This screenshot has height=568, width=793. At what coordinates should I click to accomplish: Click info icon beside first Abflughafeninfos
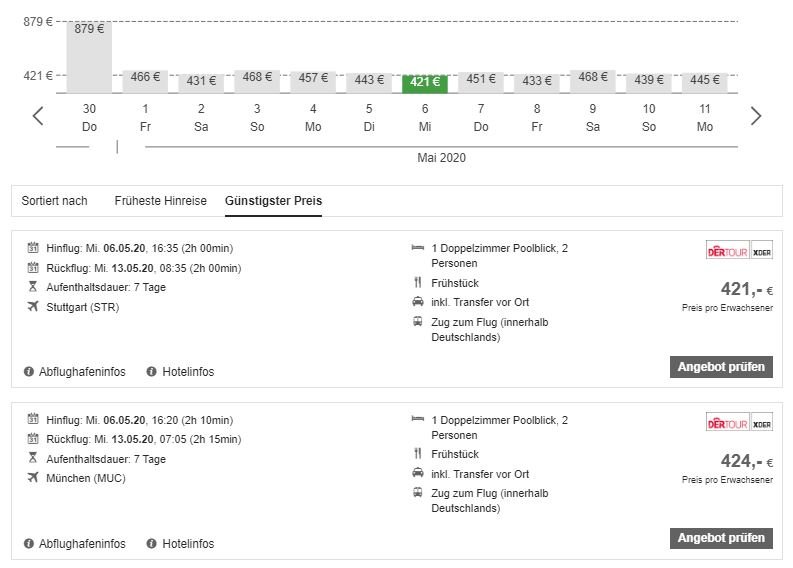(29, 372)
